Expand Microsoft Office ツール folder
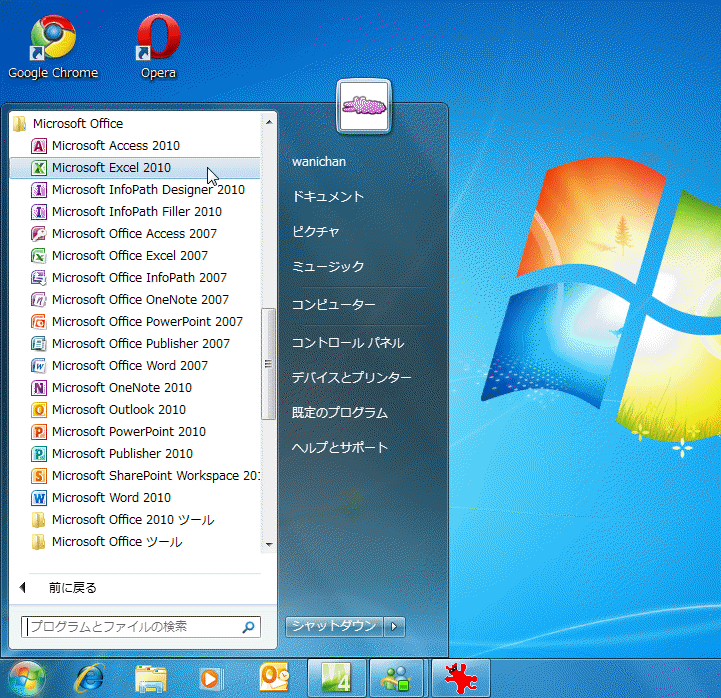Screen dimensions: 721x698 click(x=108, y=542)
